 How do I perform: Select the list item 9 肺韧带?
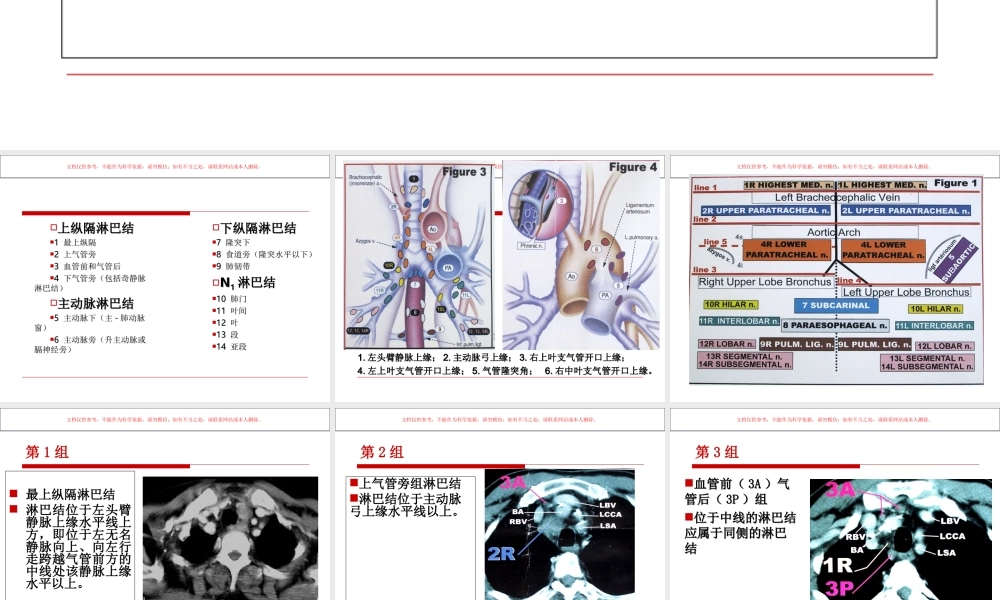[232, 267]
